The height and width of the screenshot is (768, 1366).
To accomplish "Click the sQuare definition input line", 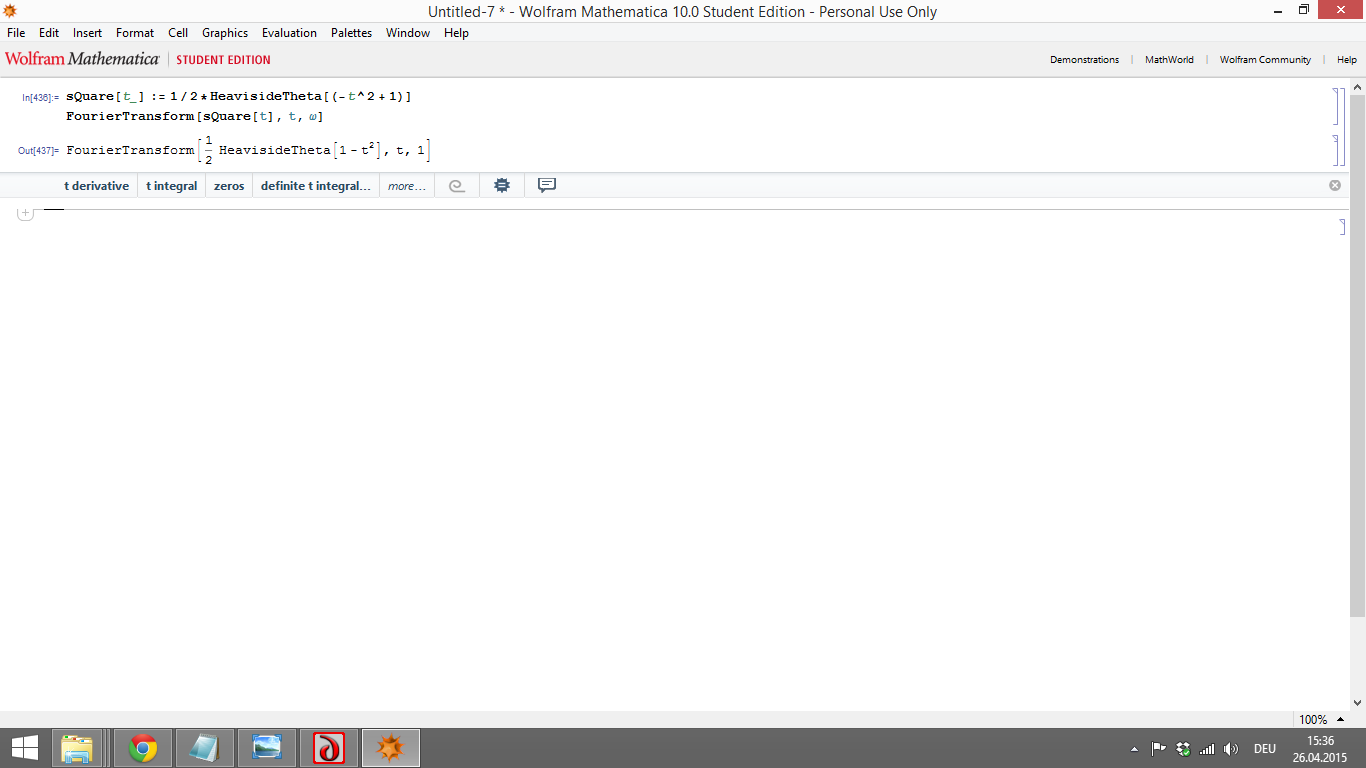I will [x=239, y=97].
